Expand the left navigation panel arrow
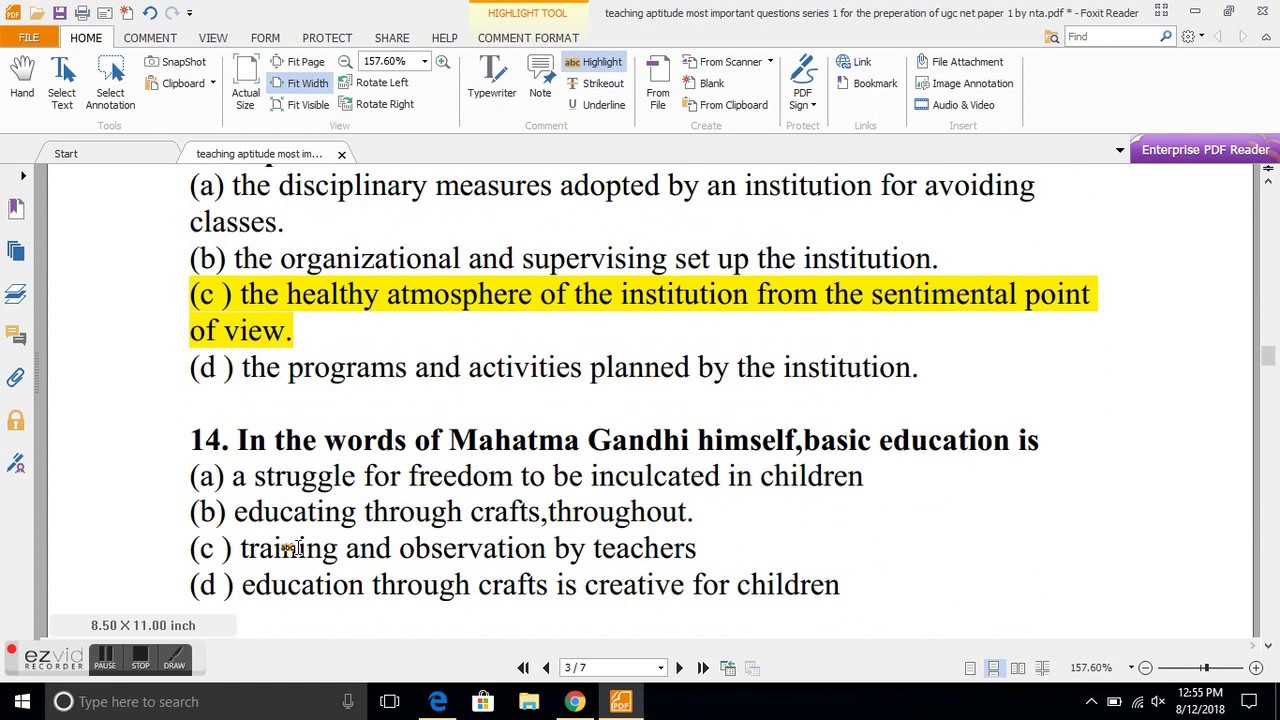Viewport: 1280px width, 720px height. (23, 176)
